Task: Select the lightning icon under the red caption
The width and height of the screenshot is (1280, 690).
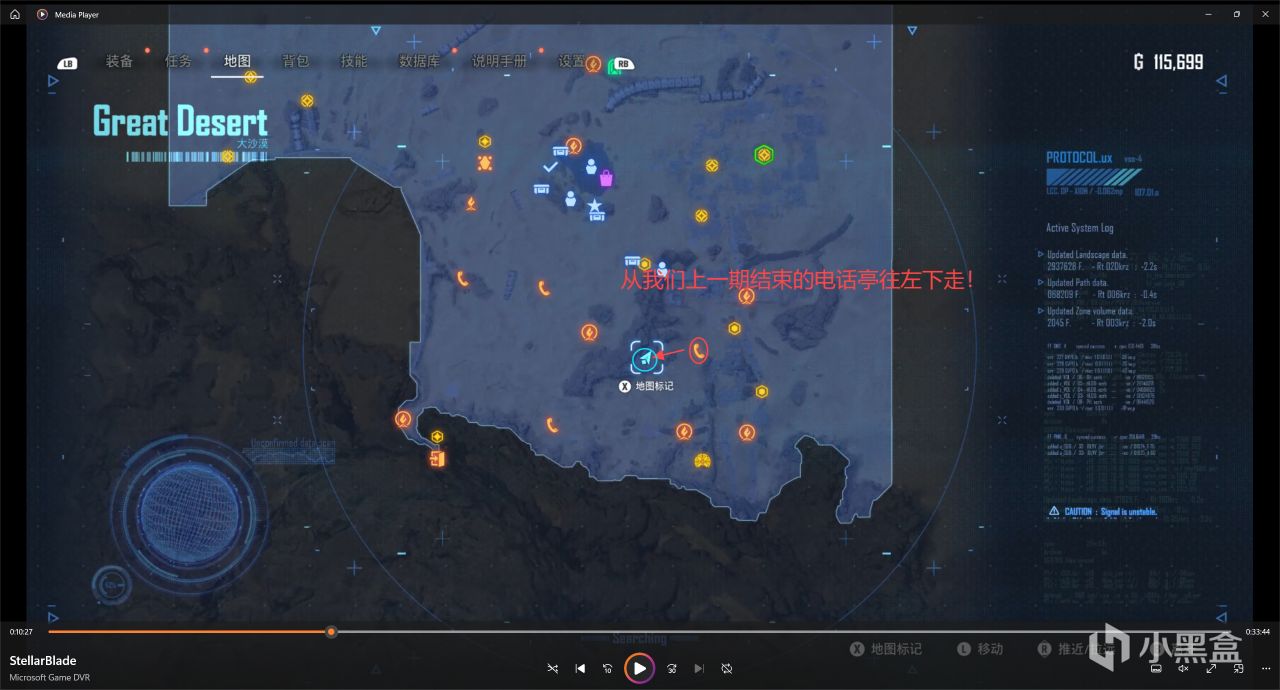Action: 746,296
